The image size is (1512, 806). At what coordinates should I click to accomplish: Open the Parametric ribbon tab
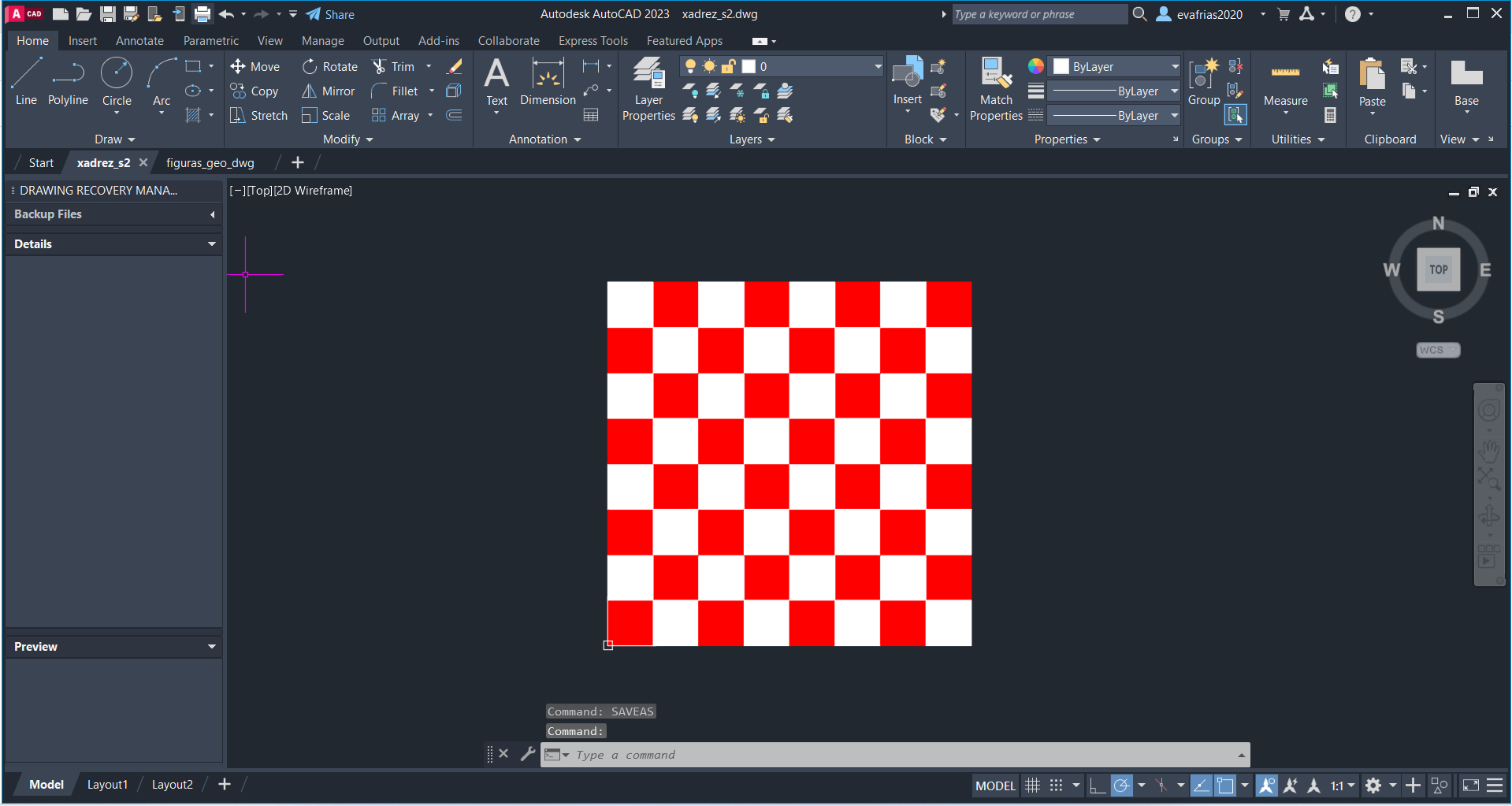[x=211, y=41]
